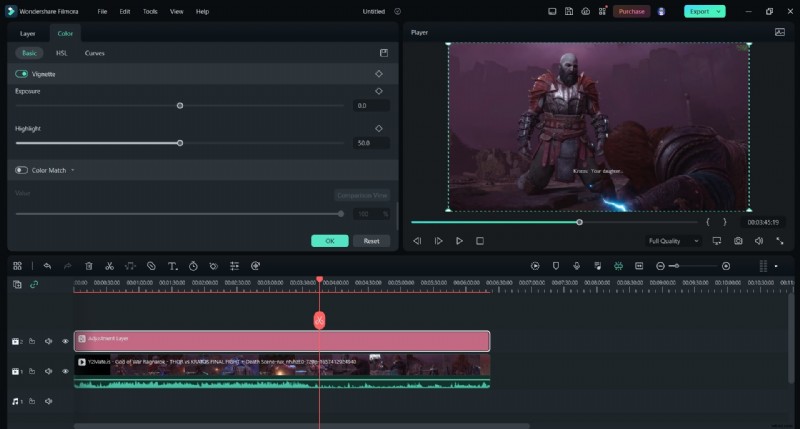Screen dimensions: 800x429
Task: Open the File menu
Action: (102, 11)
